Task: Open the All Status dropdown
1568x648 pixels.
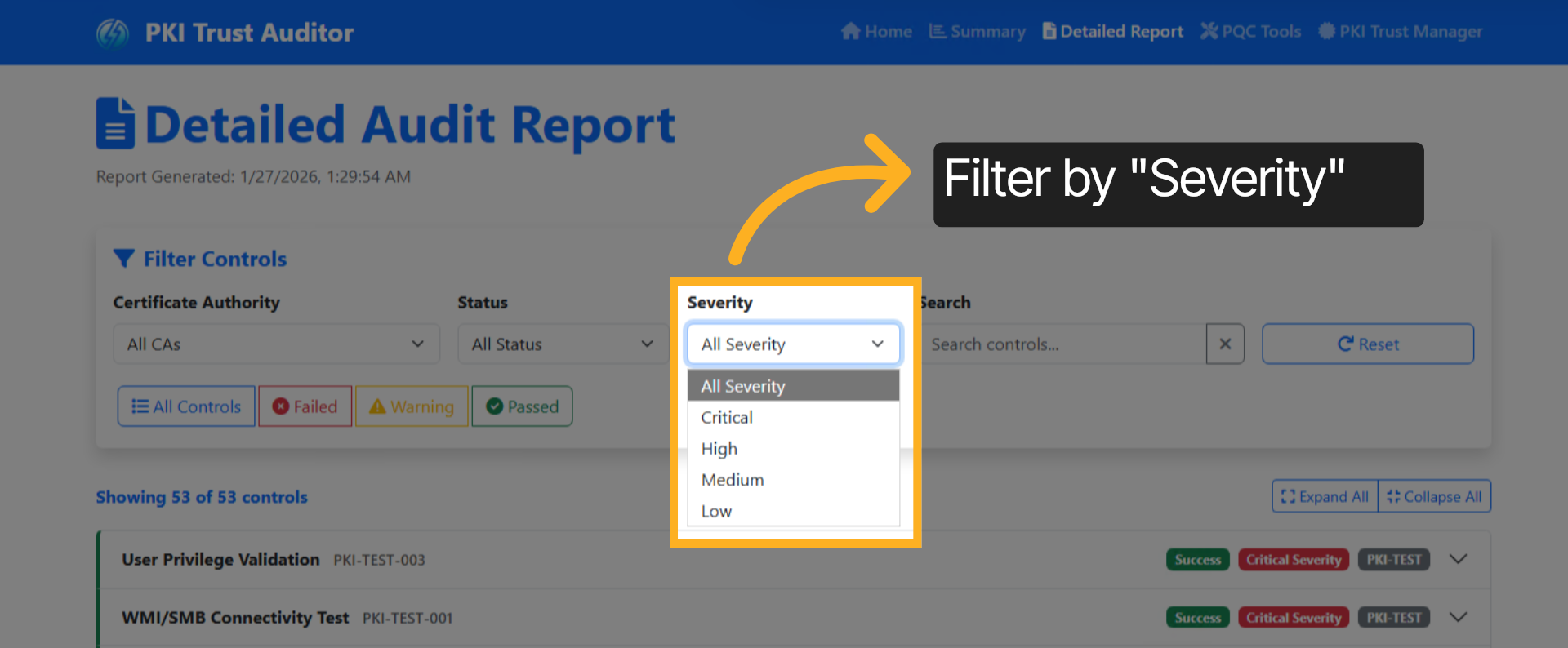Action: pyautogui.click(x=563, y=344)
